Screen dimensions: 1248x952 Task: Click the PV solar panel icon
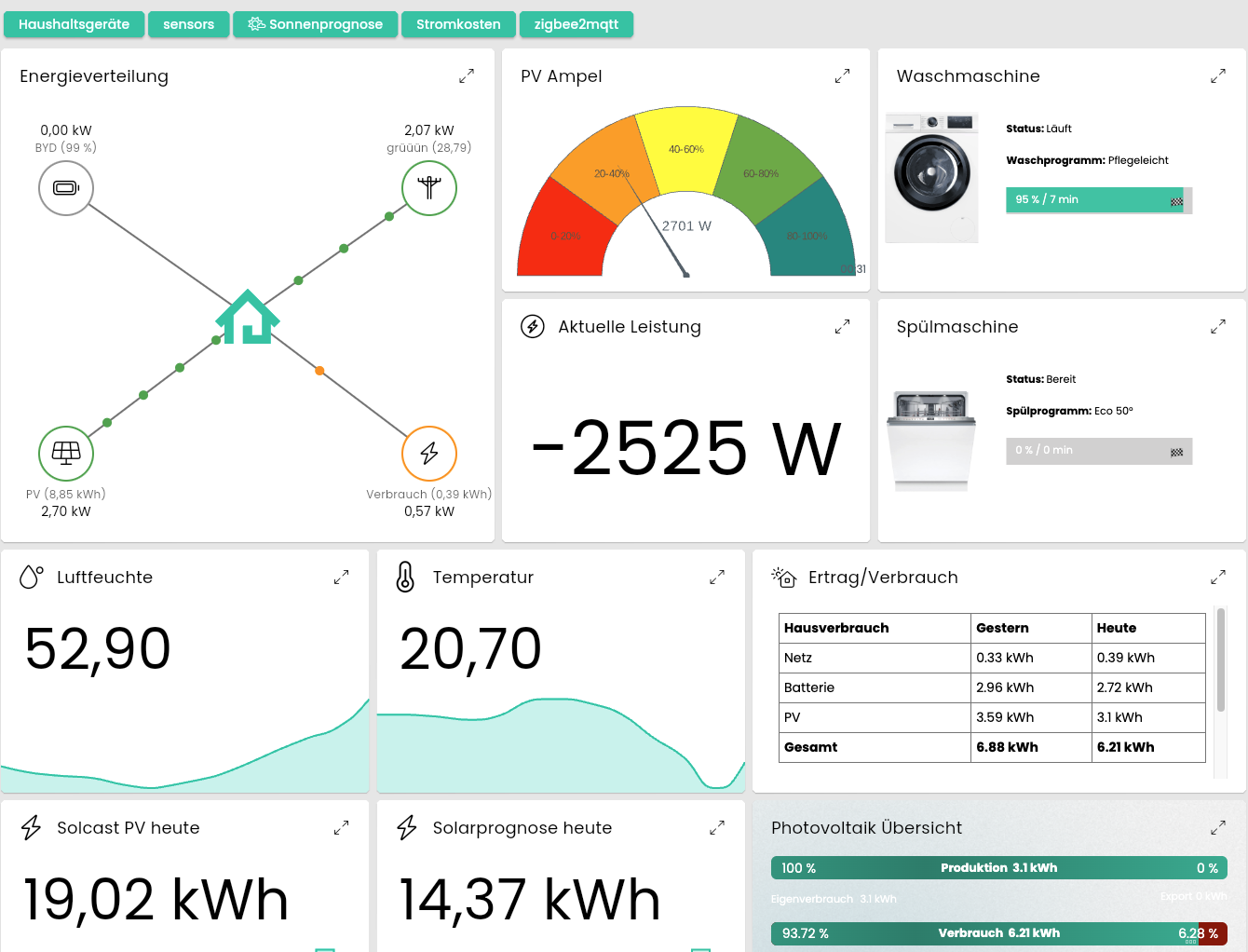66,454
